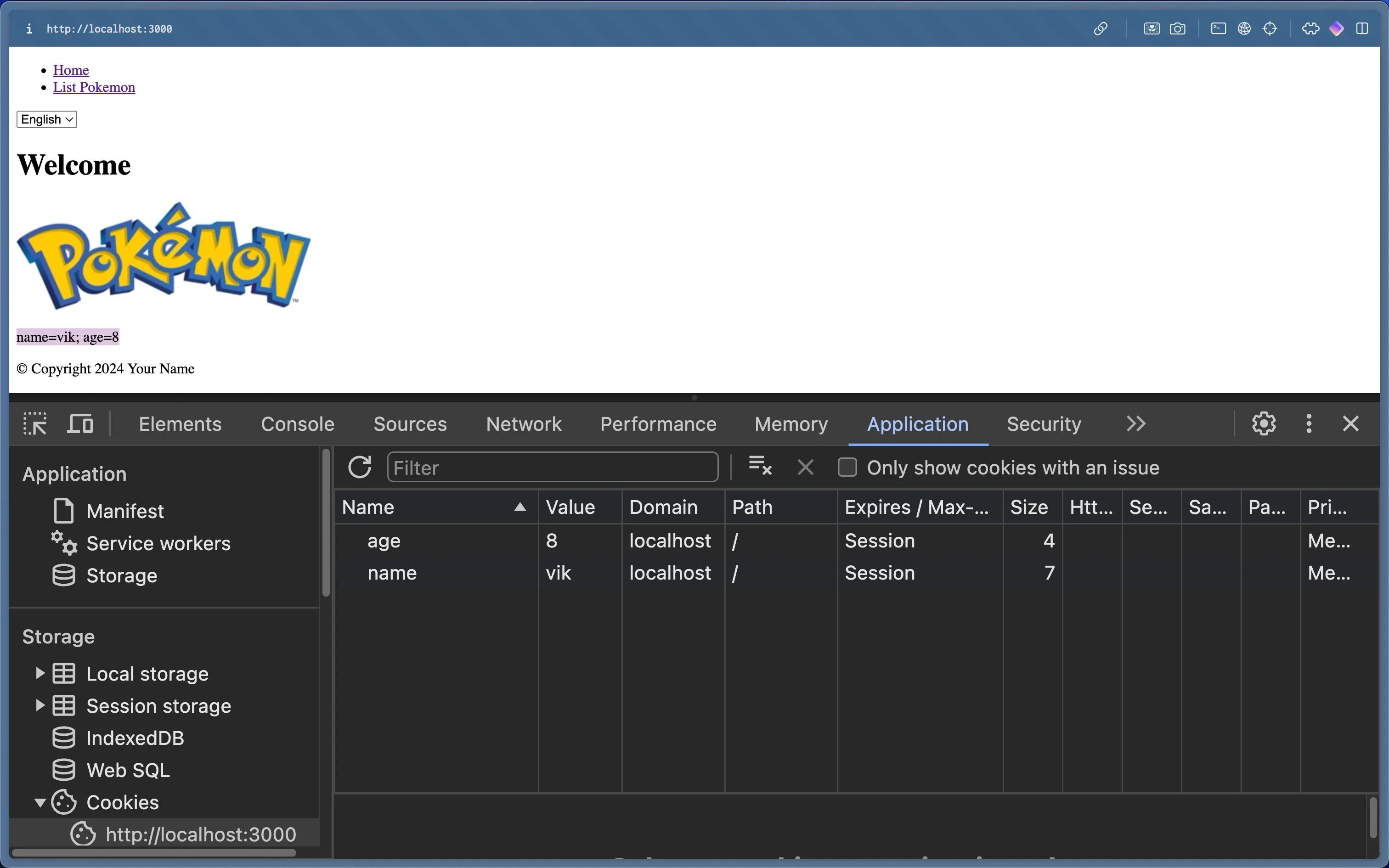Click the cookie Filter input field

(553, 468)
